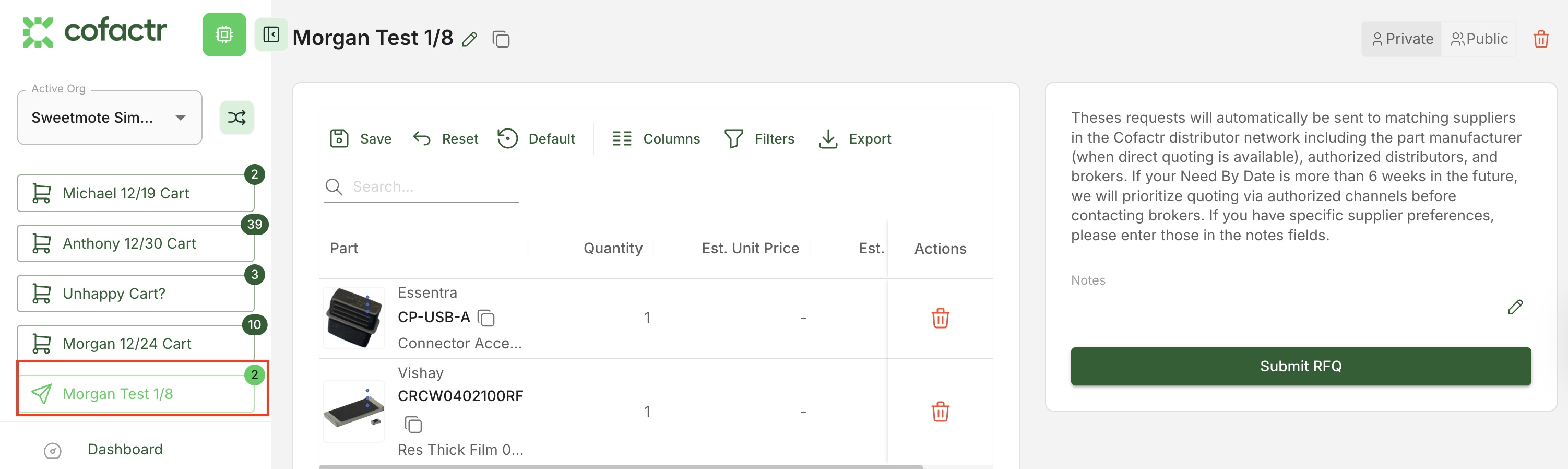Delete the Vishay CRCW0402100RF row

tap(940, 412)
